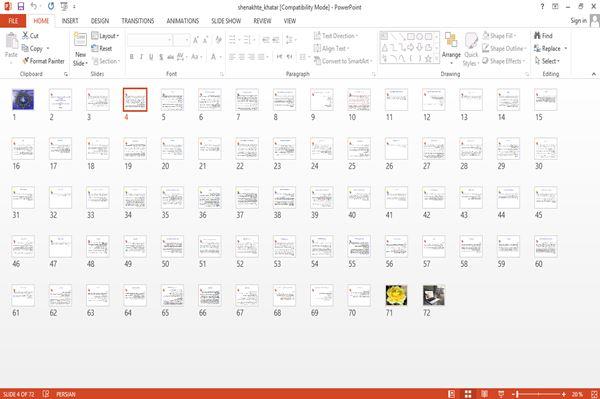Click the Sign in link
600x399 pixels.
[578, 21]
